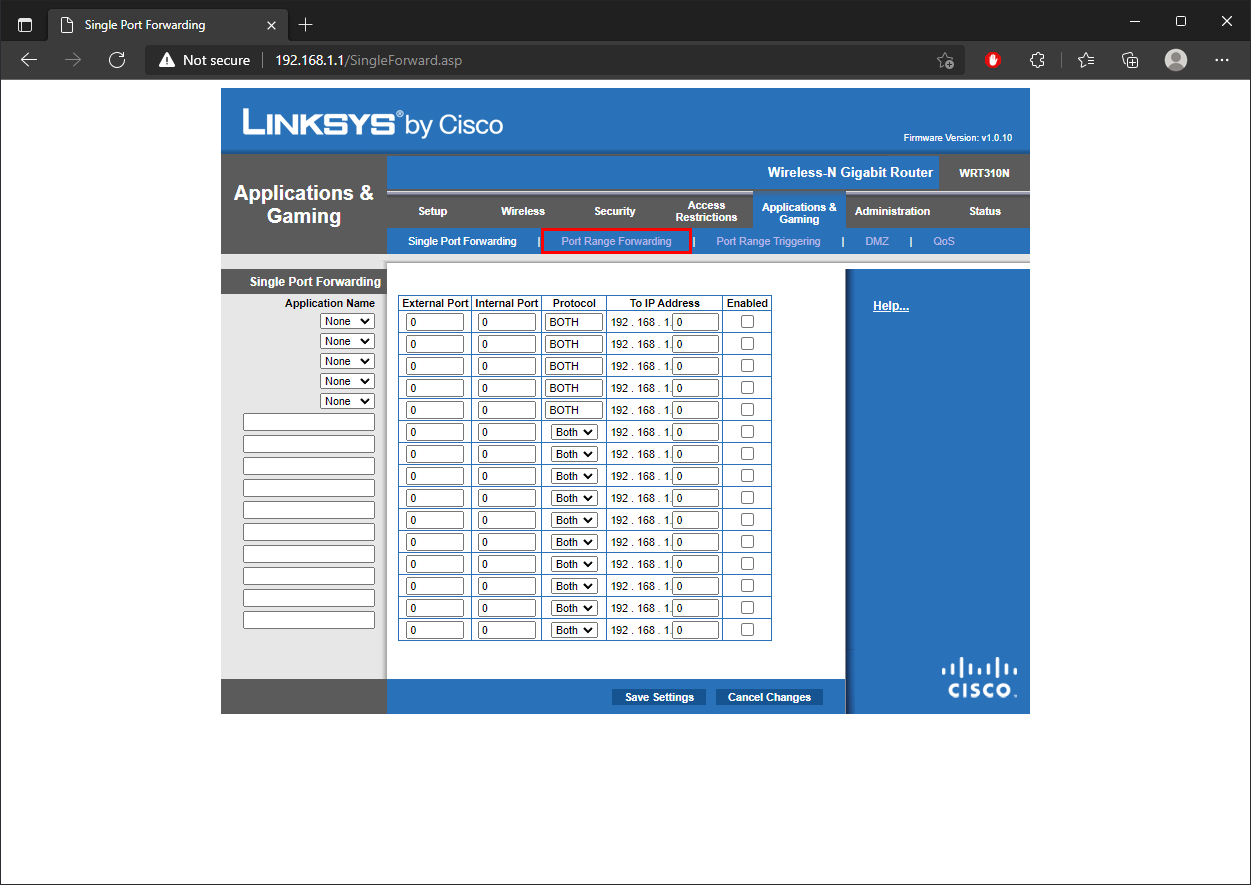Add this page to favorites star icon
This screenshot has width=1251, height=885.
[x=944, y=60]
